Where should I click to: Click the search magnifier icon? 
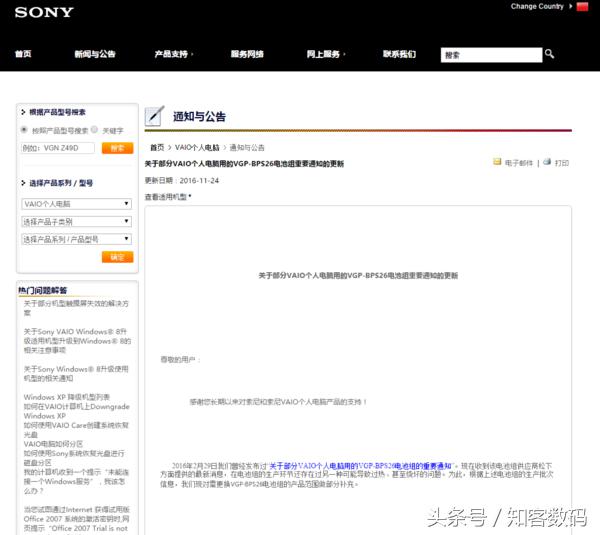549,54
